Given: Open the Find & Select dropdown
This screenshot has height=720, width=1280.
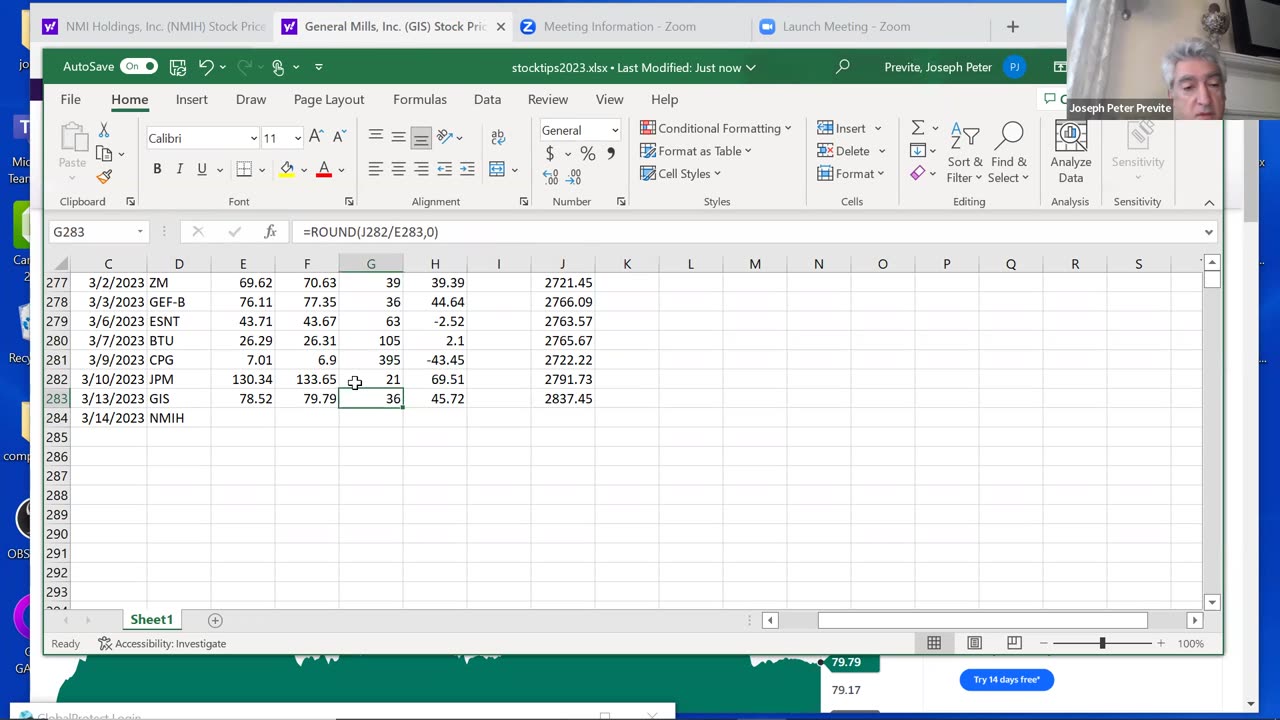Looking at the screenshot, I should (1009, 153).
